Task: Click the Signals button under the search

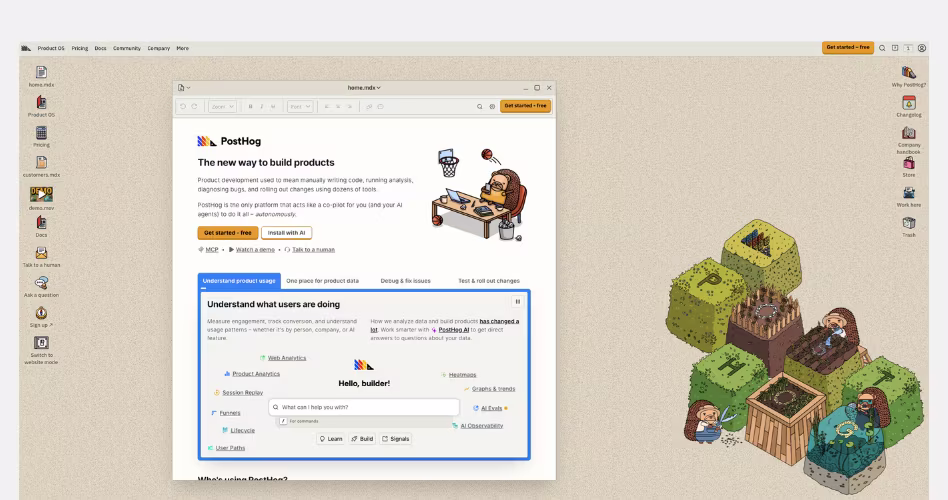Action: (x=395, y=439)
